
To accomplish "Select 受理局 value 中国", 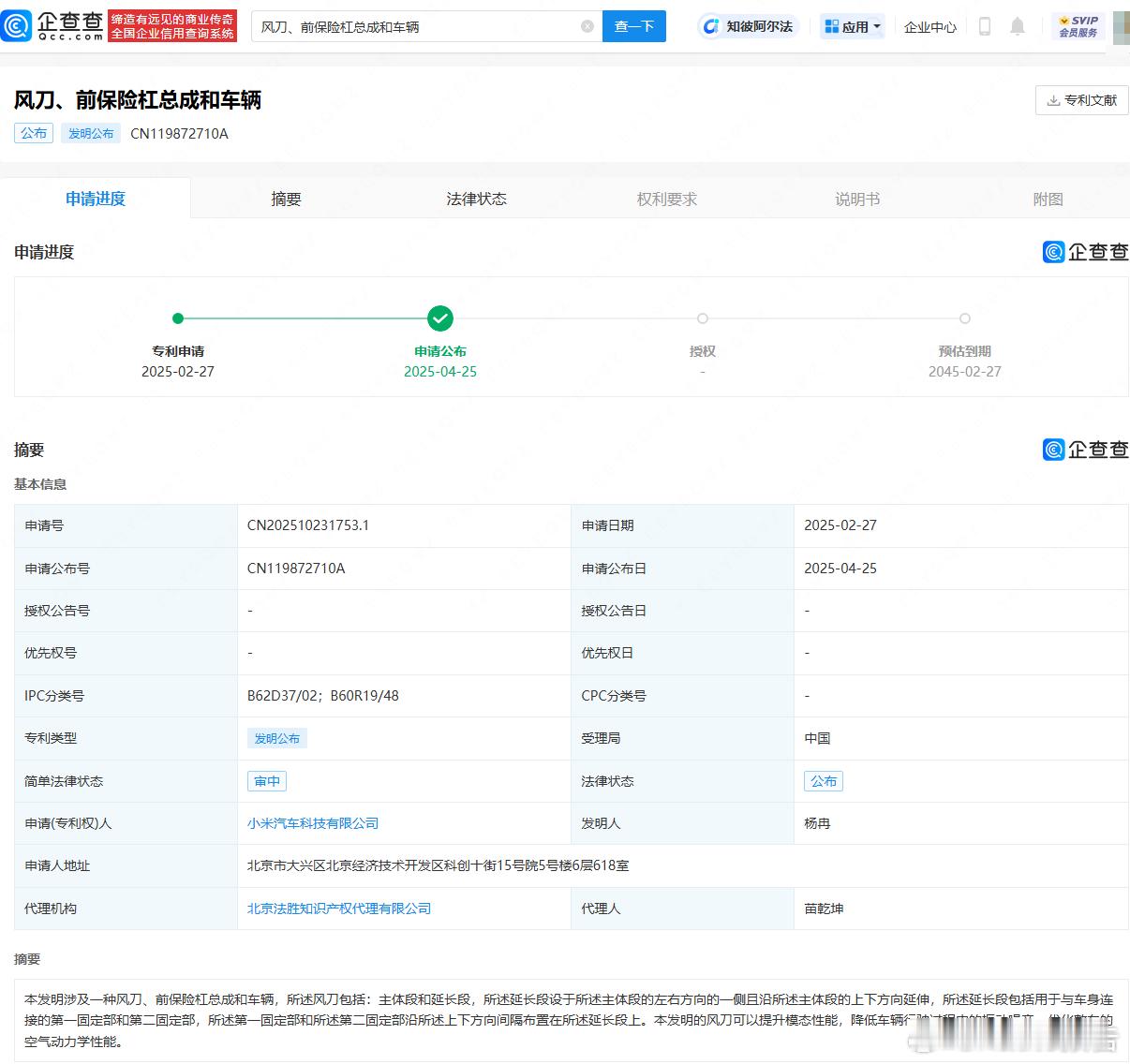I will coord(817,738).
